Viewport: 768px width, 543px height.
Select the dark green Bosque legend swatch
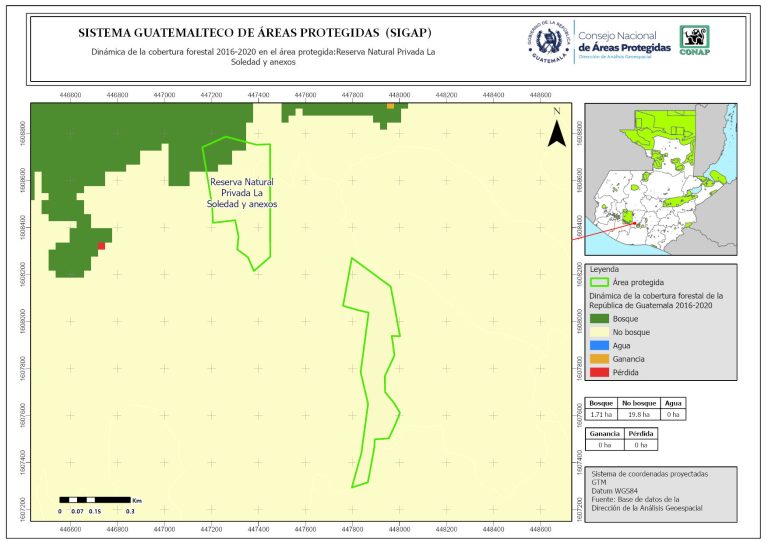click(598, 318)
